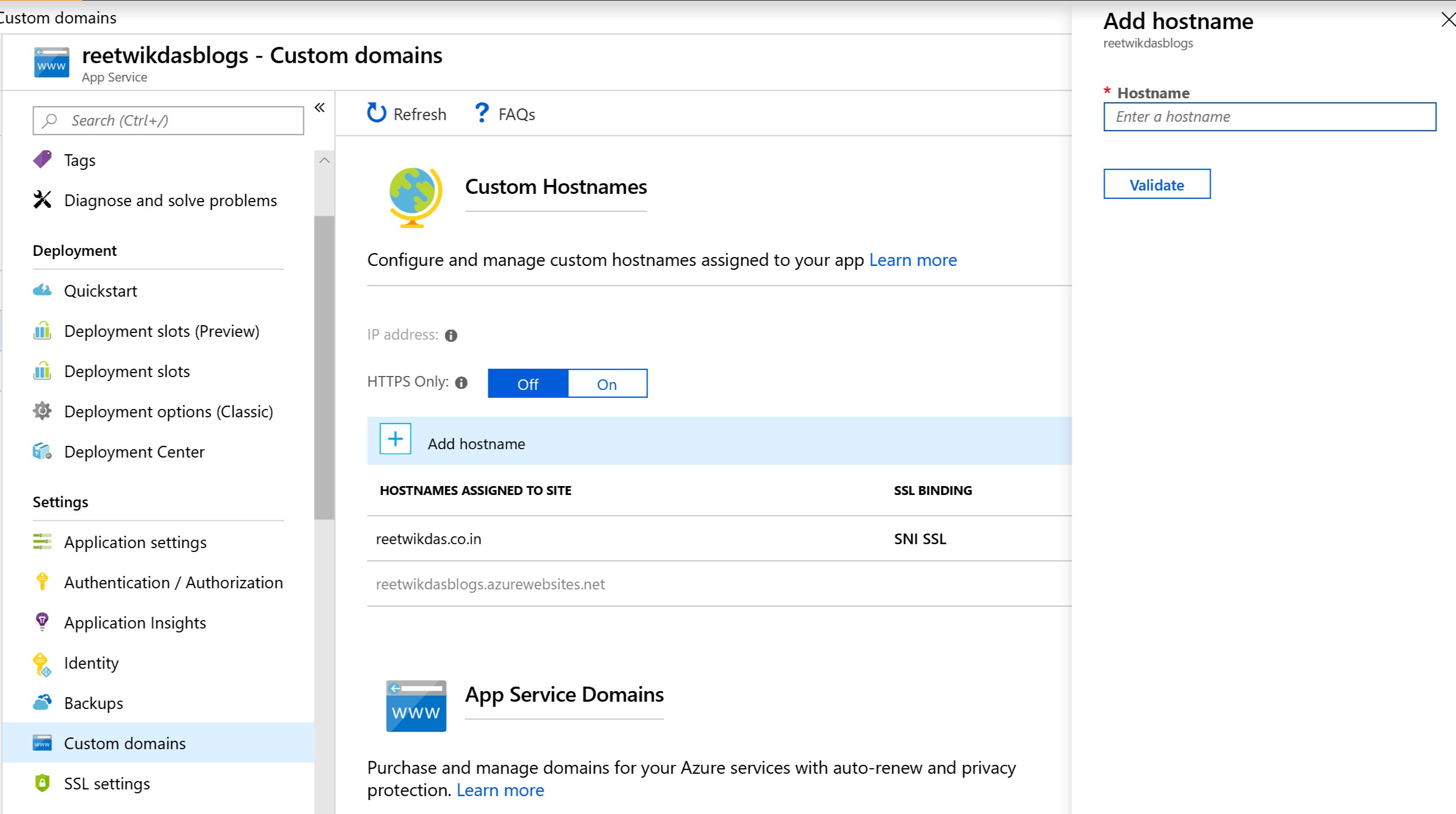Click the FAQs toolbar label
1456x814 pixels.
(x=517, y=115)
